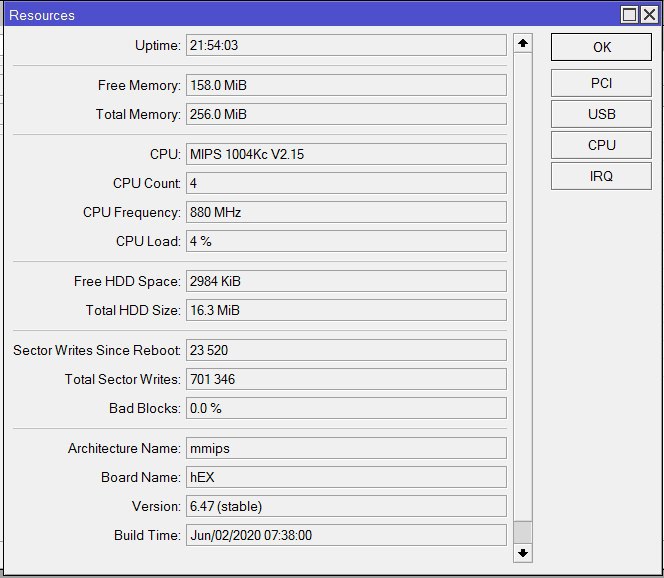
Task: Click the "Free HDD Space:" label
Action: click(x=127, y=281)
